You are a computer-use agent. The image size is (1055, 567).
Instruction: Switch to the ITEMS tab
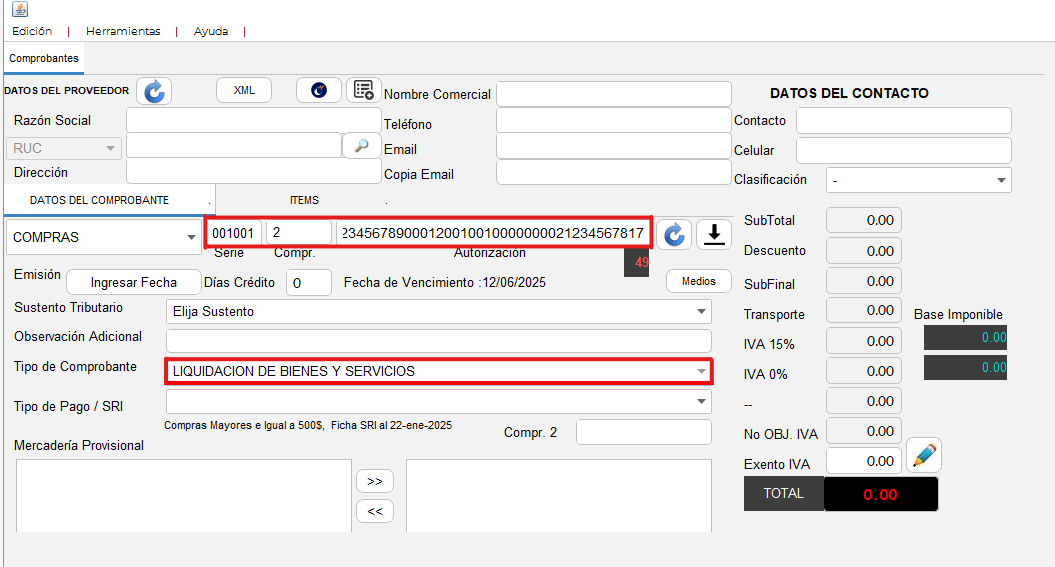pos(304,200)
